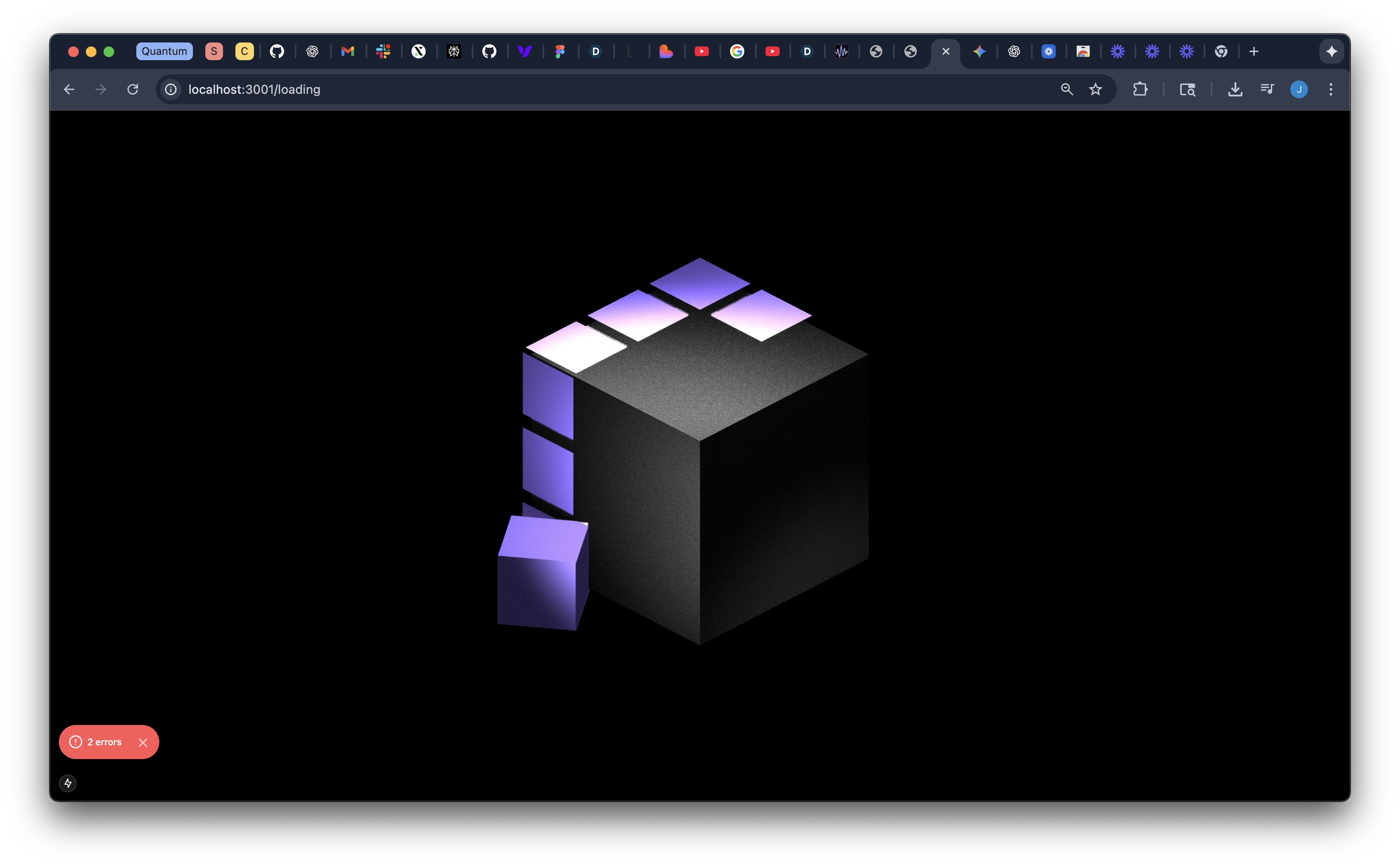This screenshot has height=867, width=1400.
Task: Open the downloads tray icon
Action: click(1235, 89)
